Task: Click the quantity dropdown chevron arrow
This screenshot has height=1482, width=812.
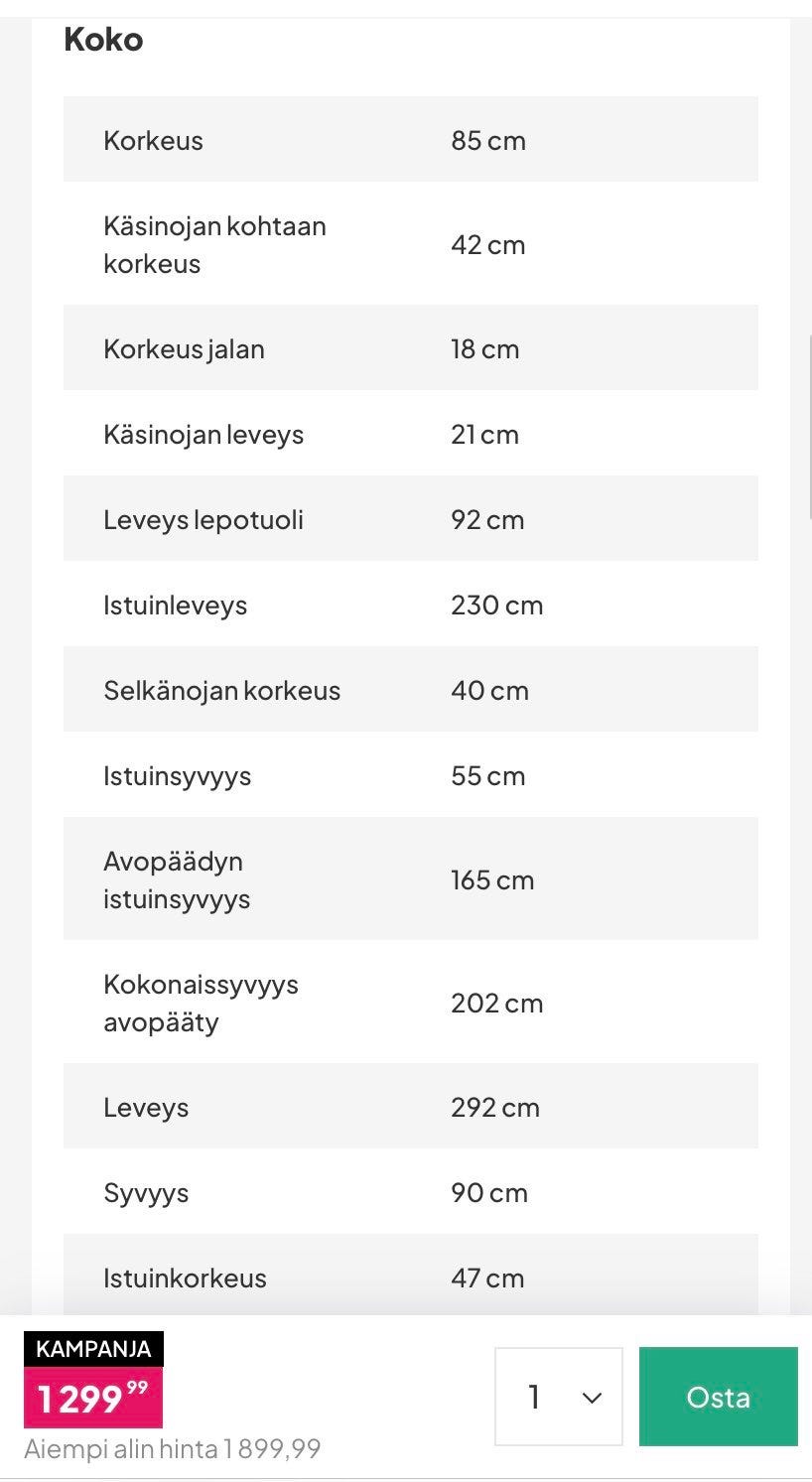Action: [x=593, y=1398]
